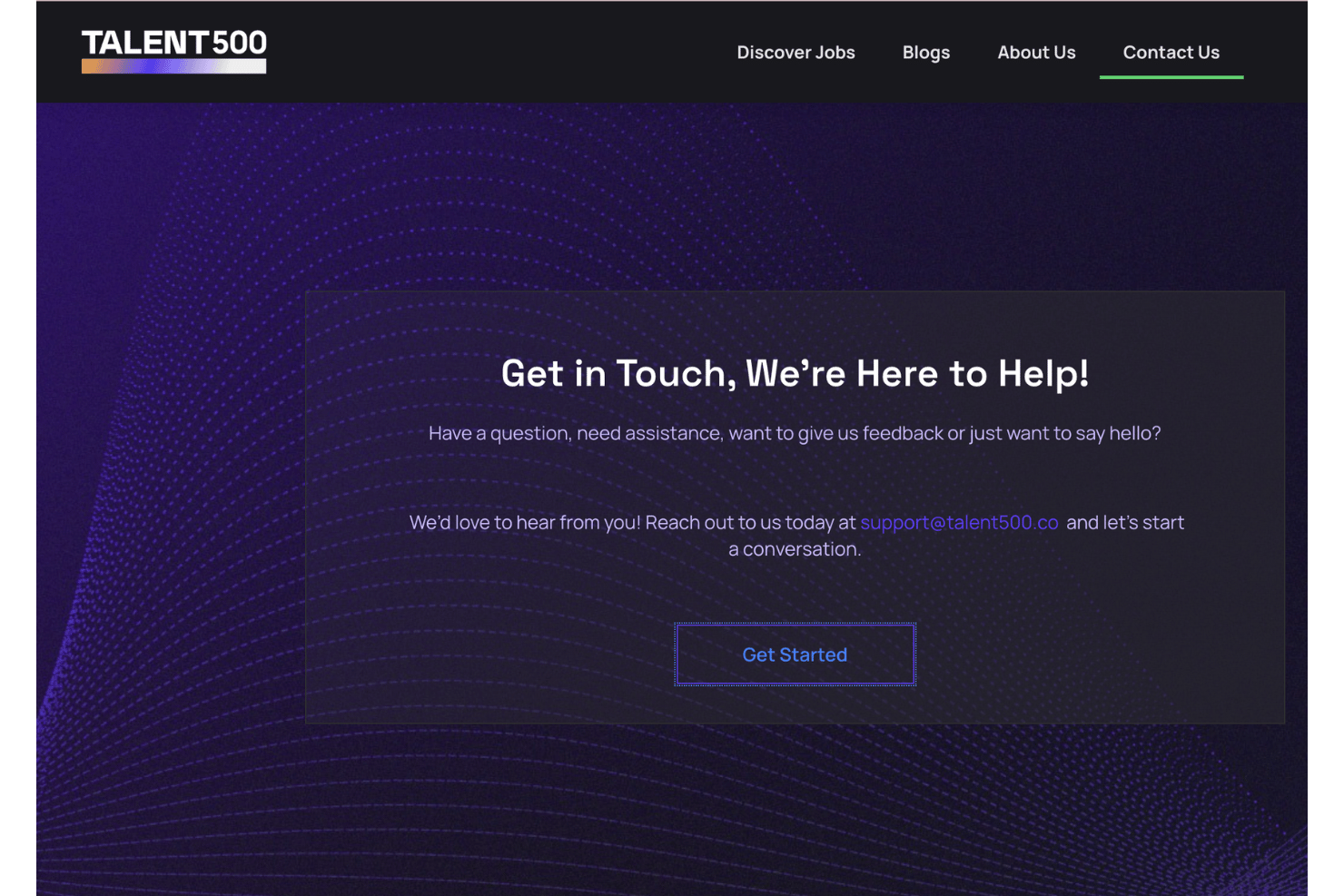Open the About Us page

tap(1036, 53)
